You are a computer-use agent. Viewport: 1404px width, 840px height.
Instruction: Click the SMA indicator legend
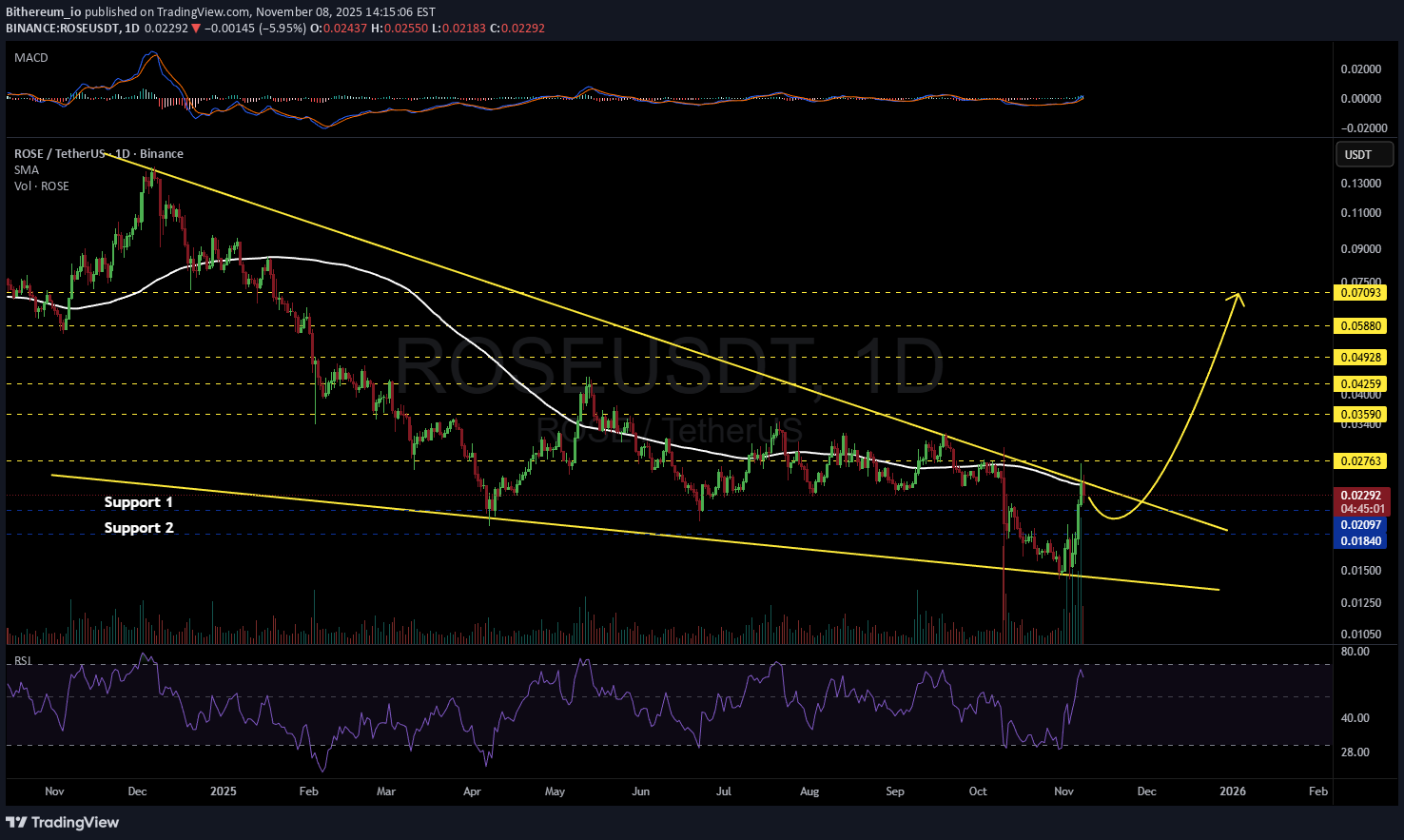pyautogui.click(x=27, y=170)
